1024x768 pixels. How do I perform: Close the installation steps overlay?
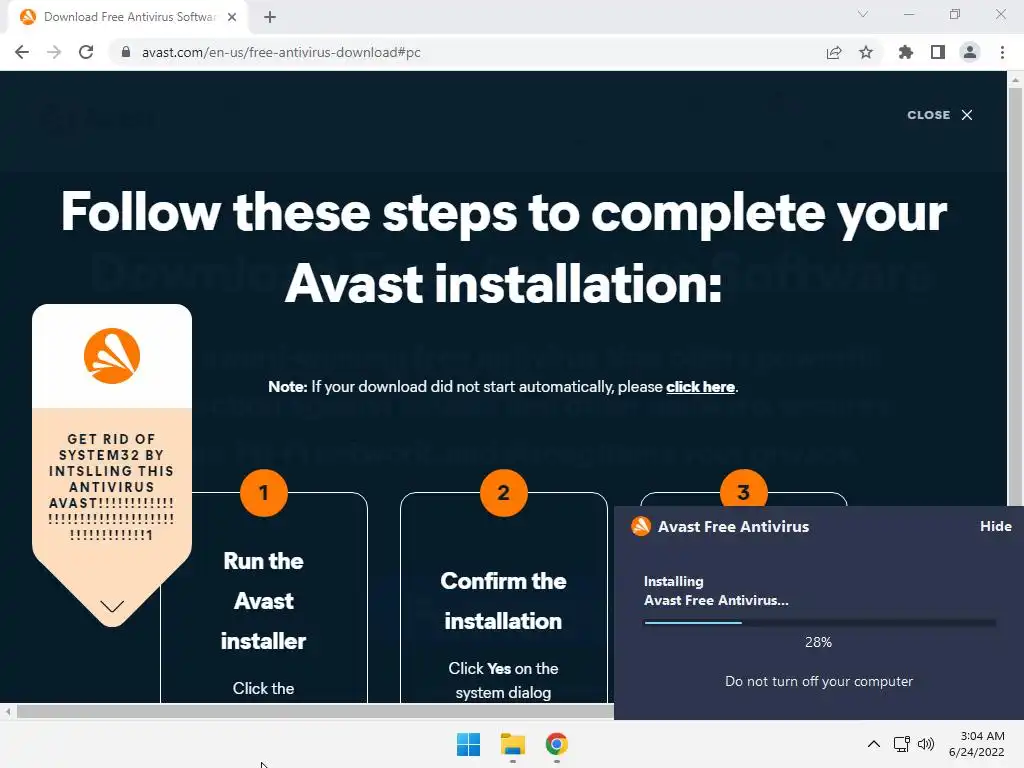click(x=940, y=115)
